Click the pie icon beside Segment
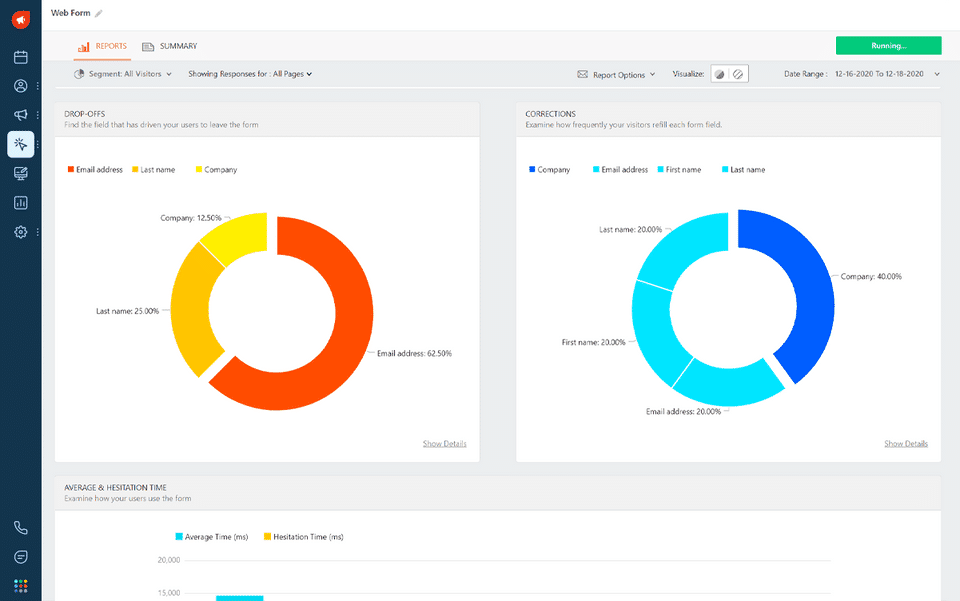The height and width of the screenshot is (601, 960). [x=79, y=74]
